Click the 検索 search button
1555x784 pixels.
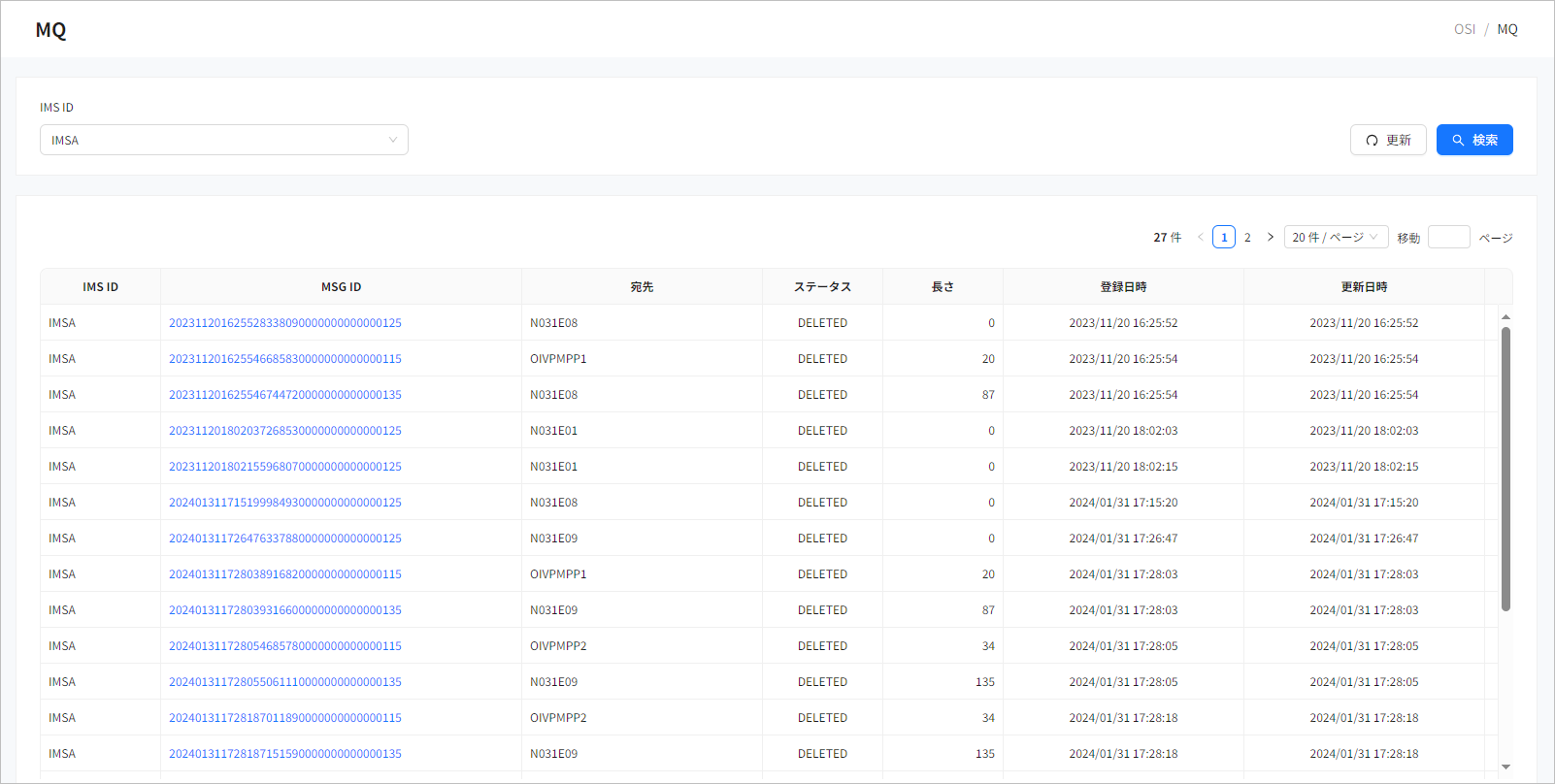(x=1473, y=140)
